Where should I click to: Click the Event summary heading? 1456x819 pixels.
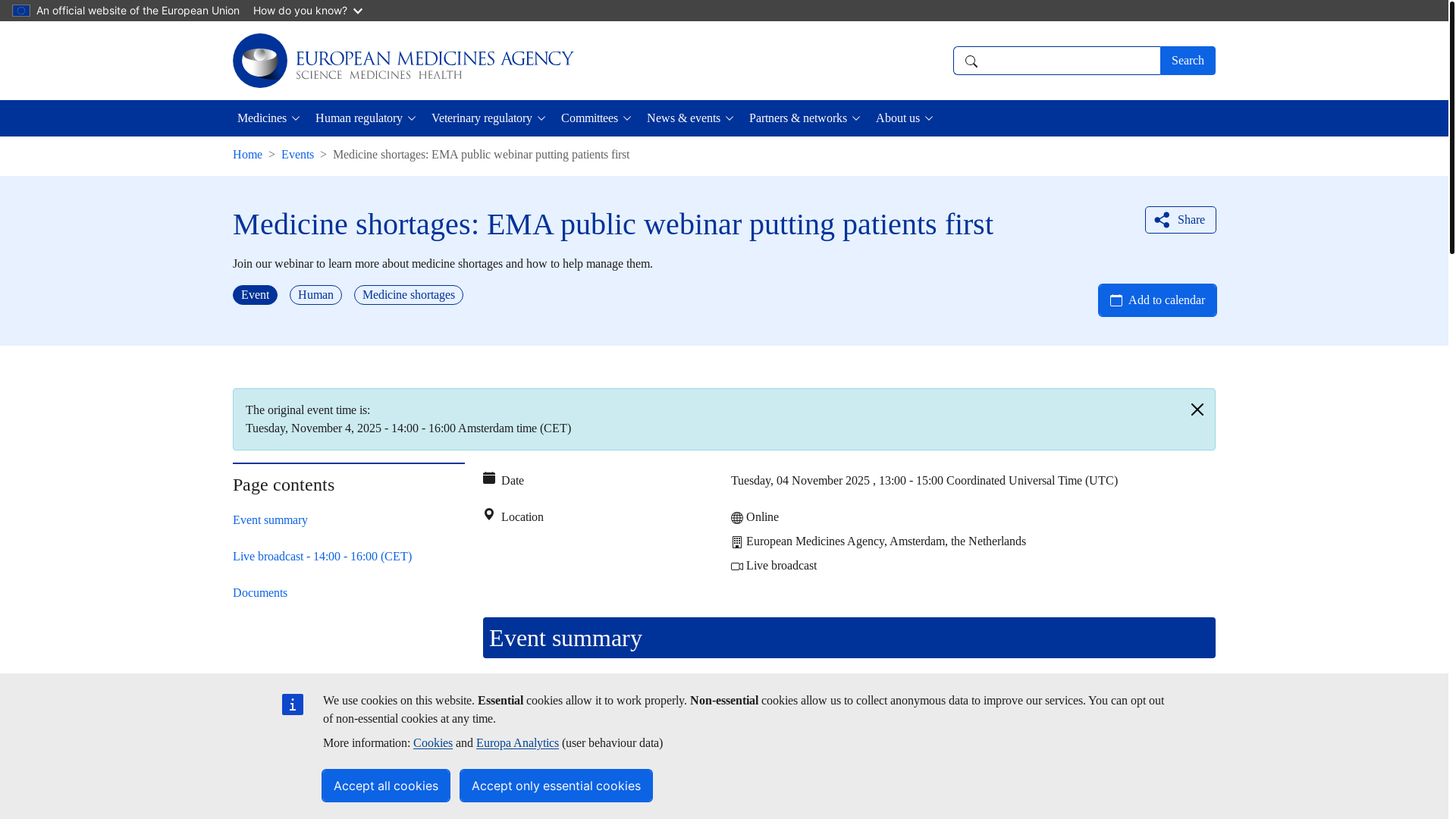849,638
